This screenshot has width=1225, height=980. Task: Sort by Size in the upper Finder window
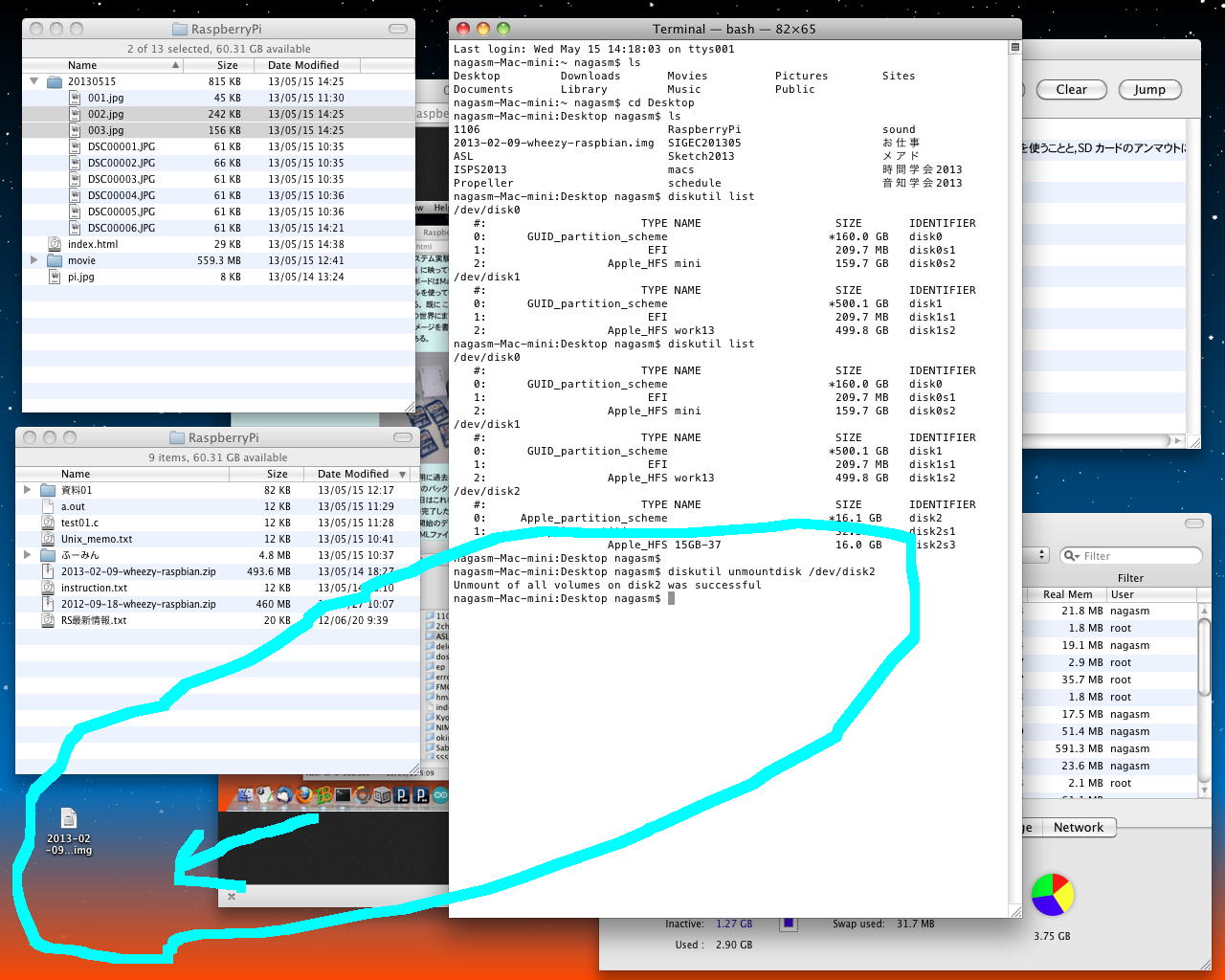[217, 65]
